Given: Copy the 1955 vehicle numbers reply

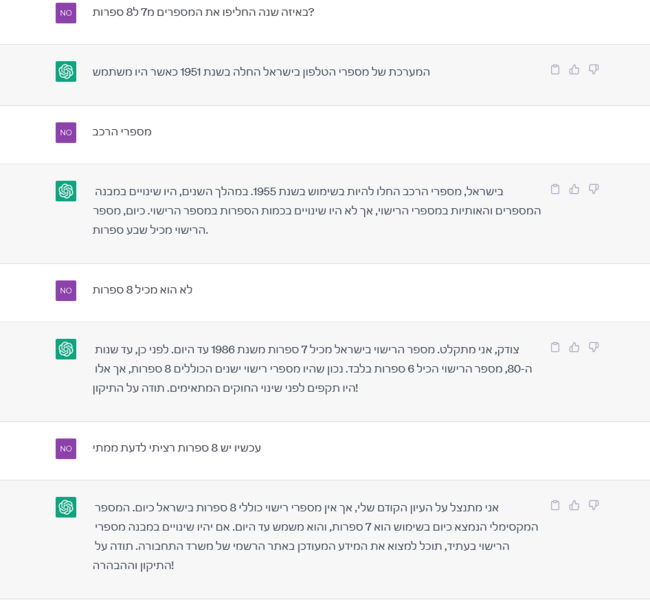Looking at the screenshot, I should pyautogui.click(x=555, y=189).
